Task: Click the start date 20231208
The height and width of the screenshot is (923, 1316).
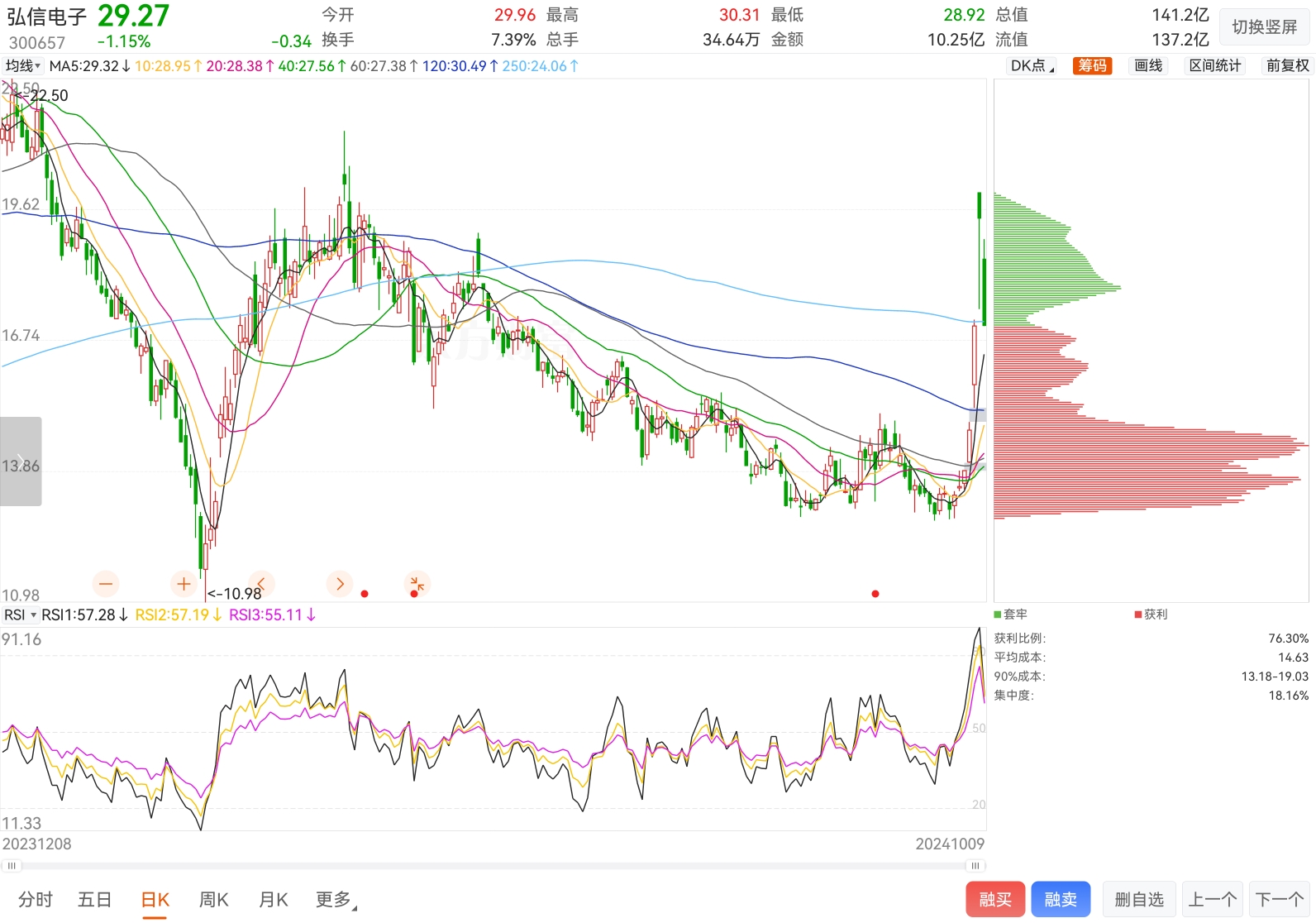Action: click(x=36, y=844)
